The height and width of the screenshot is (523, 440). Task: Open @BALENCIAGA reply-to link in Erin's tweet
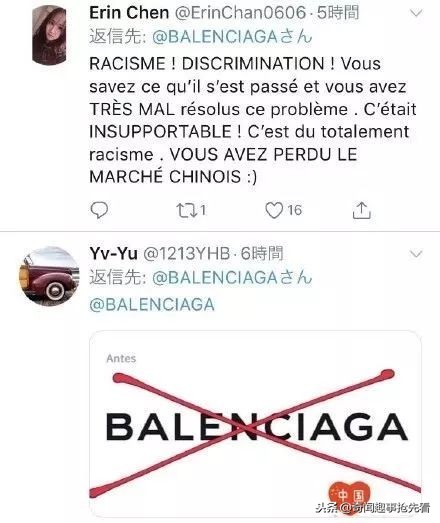coord(232,37)
